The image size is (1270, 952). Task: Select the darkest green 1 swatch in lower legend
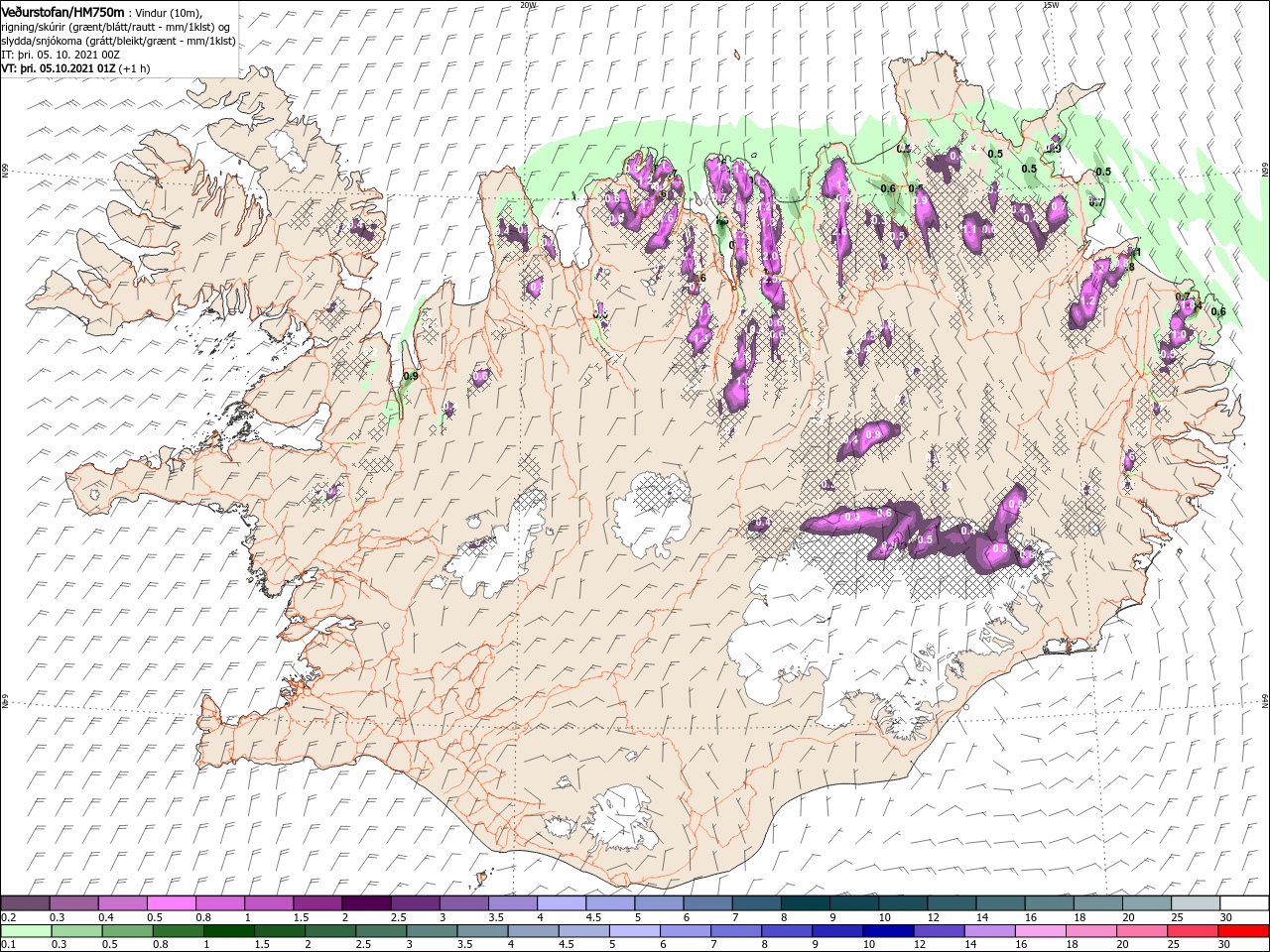(228, 931)
